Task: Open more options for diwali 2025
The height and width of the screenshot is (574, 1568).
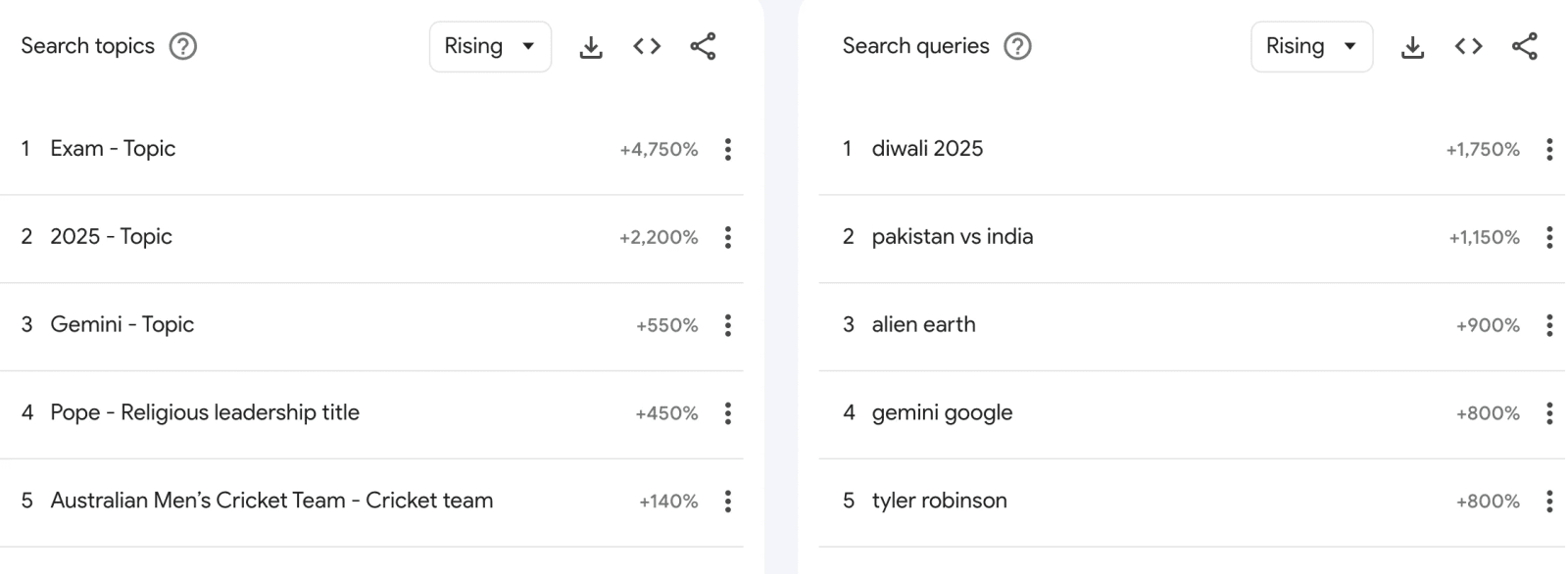Action: click(x=1548, y=149)
